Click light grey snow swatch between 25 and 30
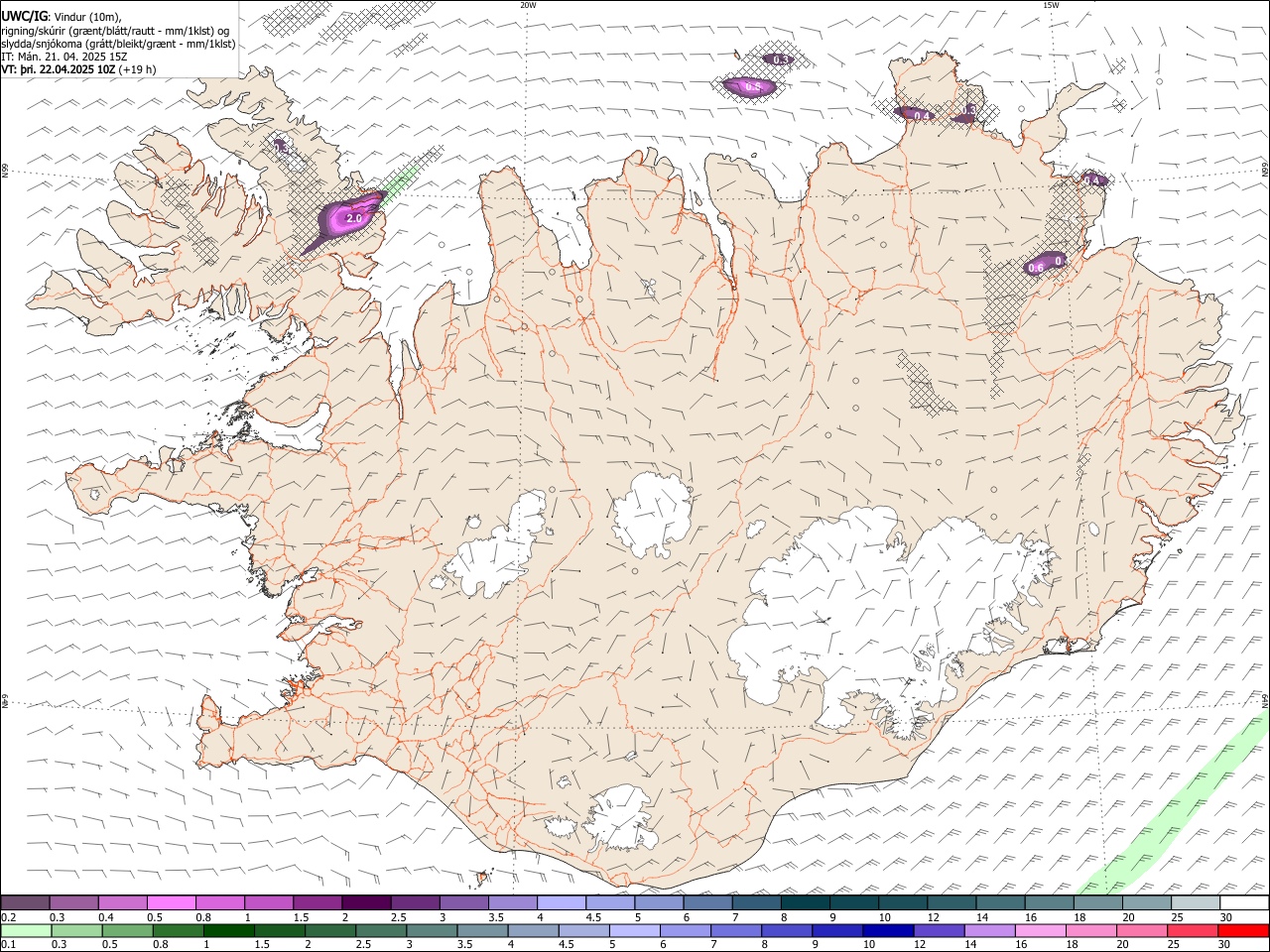 click(x=1195, y=902)
